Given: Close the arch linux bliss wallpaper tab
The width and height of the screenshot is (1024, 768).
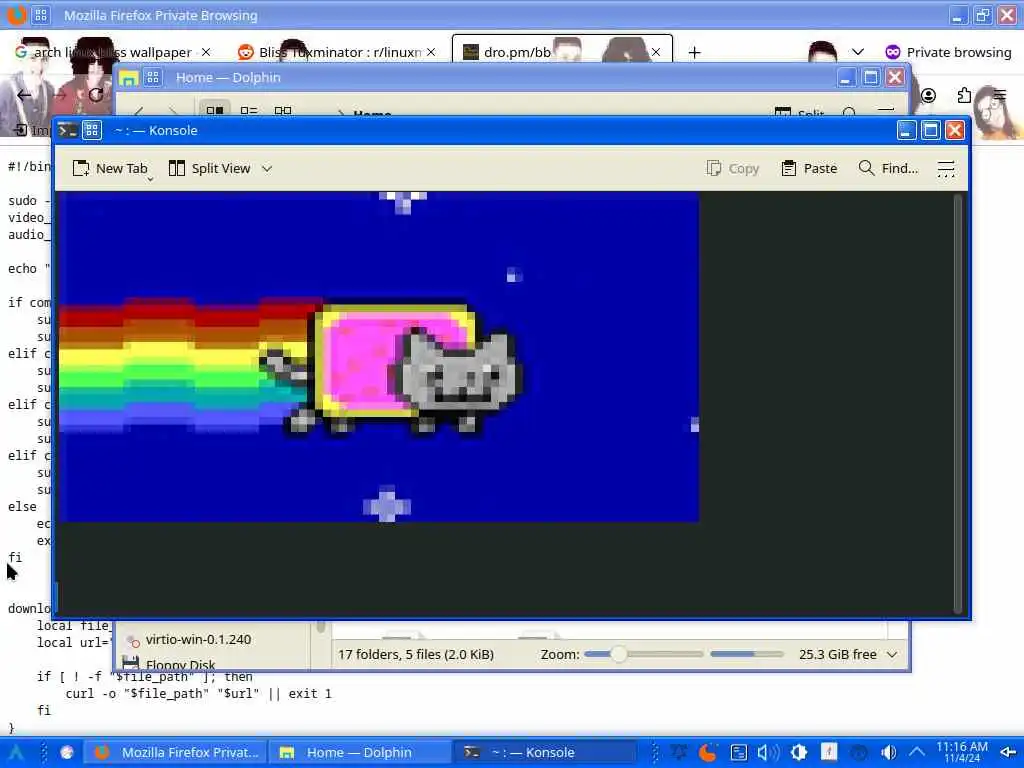Looking at the screenshot, I should point(206,52).
